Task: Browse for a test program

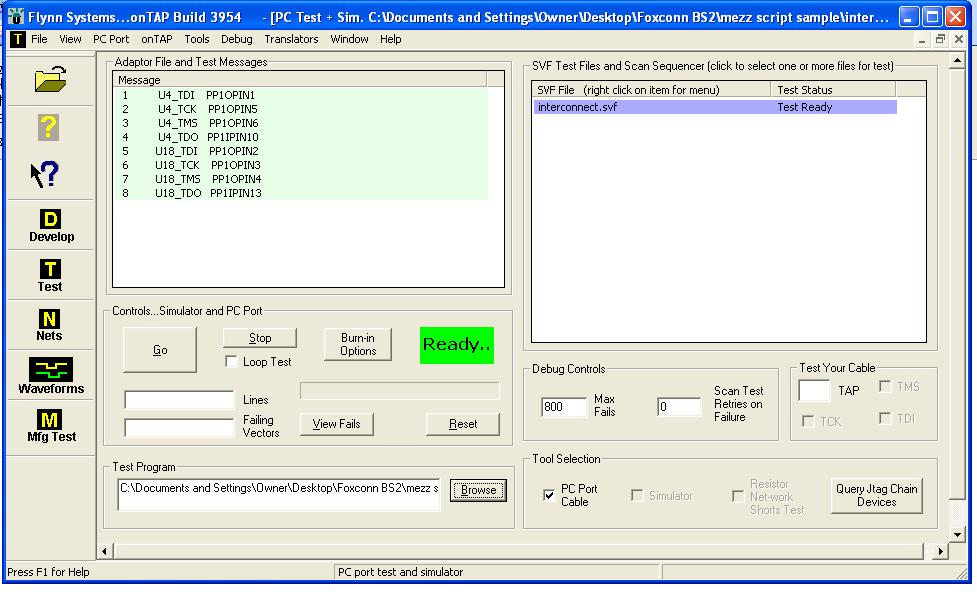Action: pos(479,490)
